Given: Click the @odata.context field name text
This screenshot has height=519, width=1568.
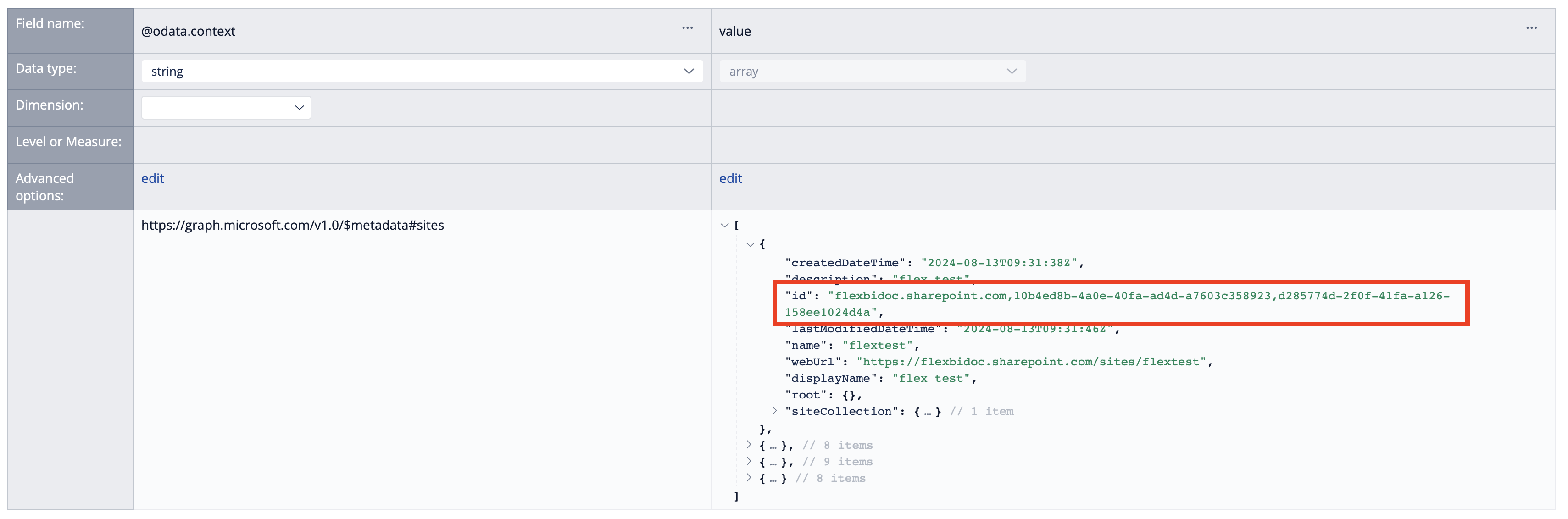Looking at the screenshot, I should pos(188,32).
